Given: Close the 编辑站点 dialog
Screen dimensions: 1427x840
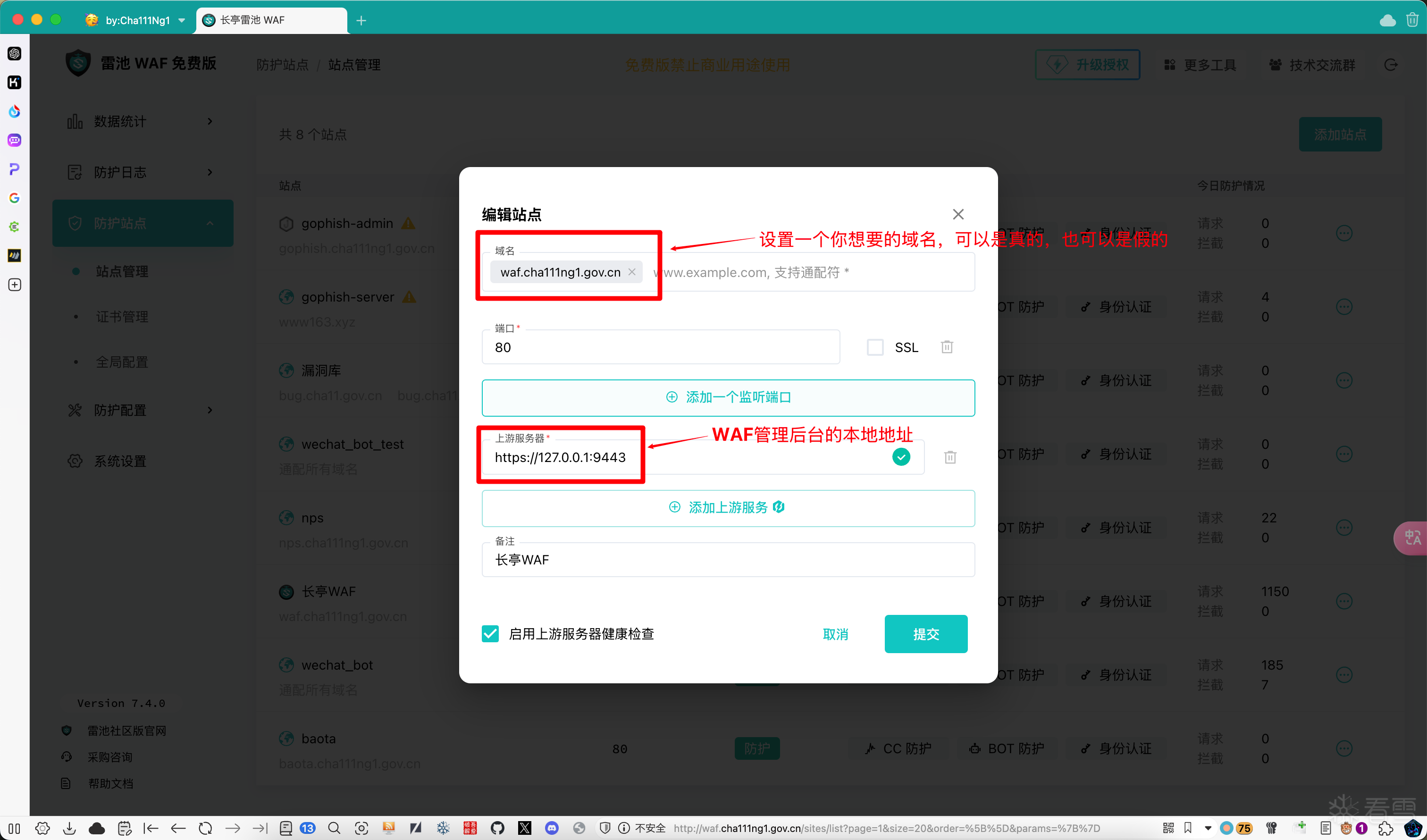Looking at the screenshot, I should click(x=957, y=214).
